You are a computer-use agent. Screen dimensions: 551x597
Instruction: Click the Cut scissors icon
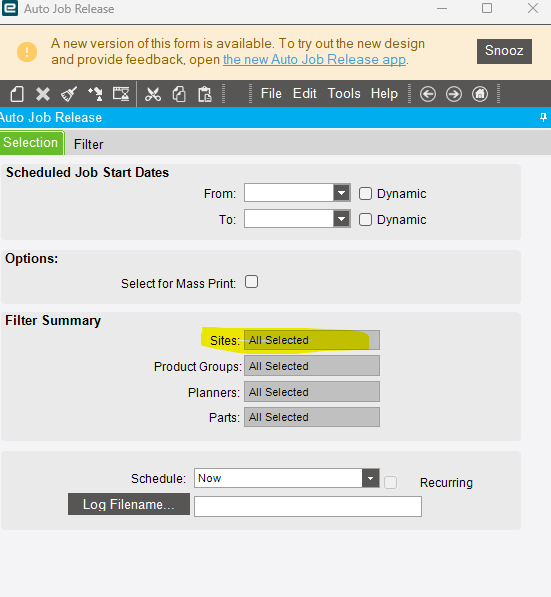point(153,94)
